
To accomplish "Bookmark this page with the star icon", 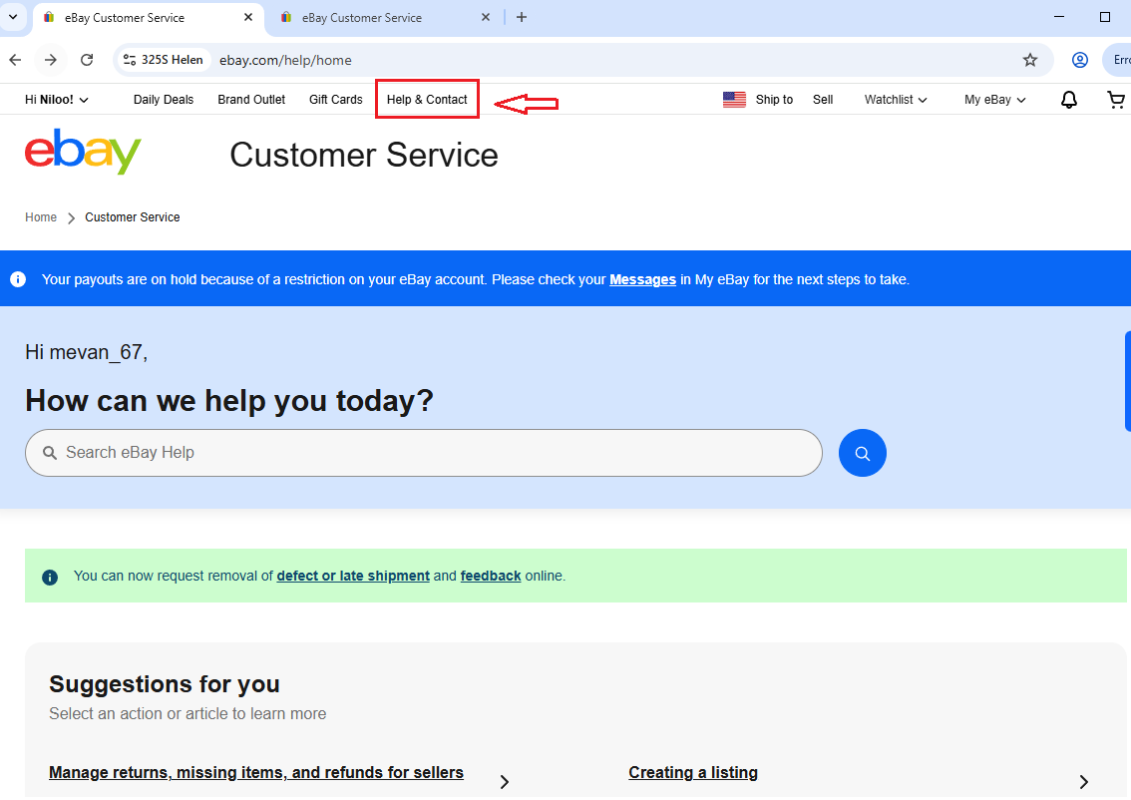I will [x=1030, y=60].
